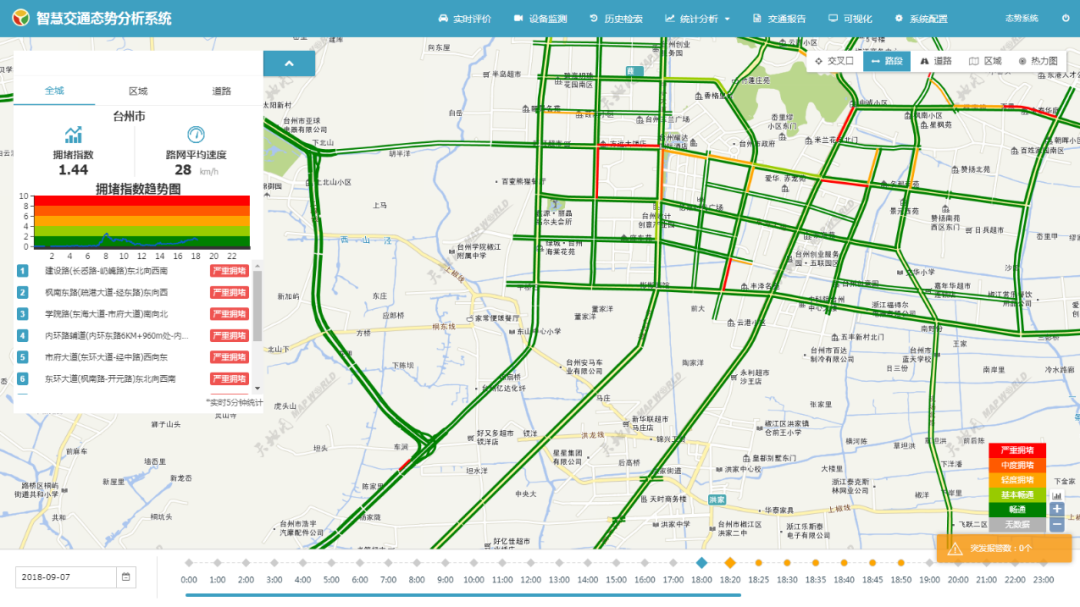This screenshot has width=1080, height=607.
Task: Open the 可视化 menu
Action: point(850,19)
